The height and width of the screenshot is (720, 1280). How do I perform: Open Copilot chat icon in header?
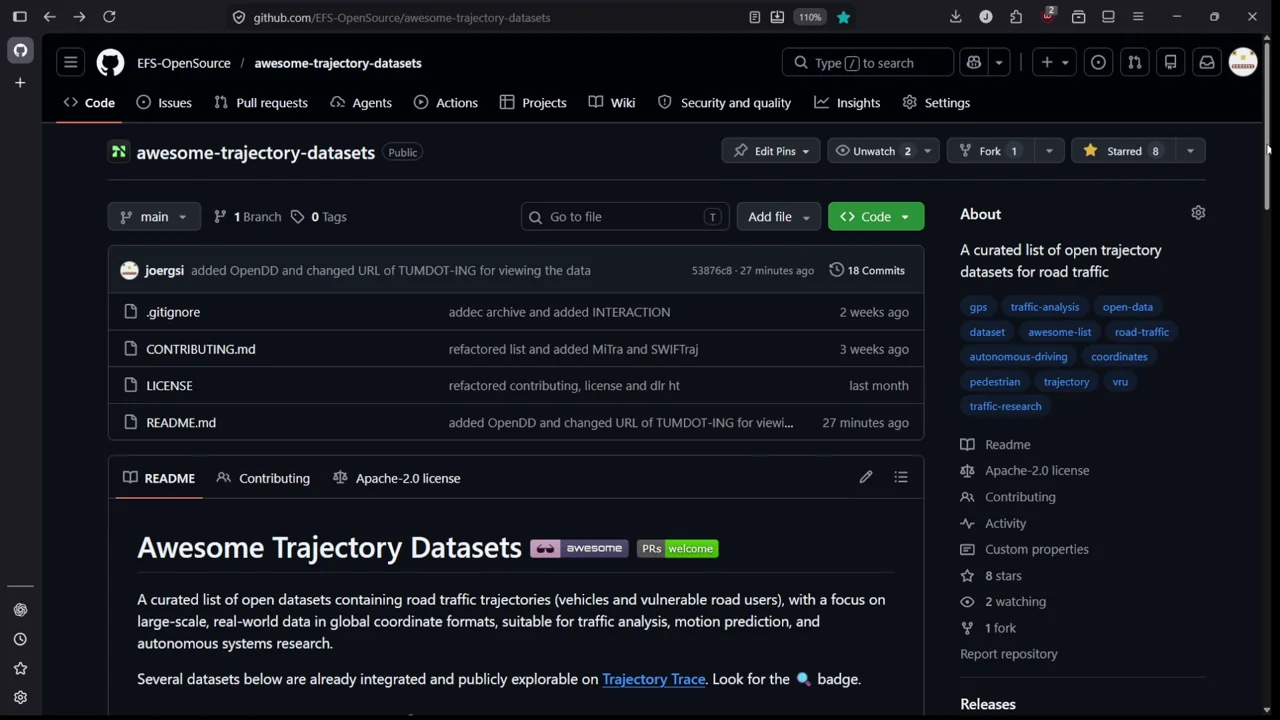point(974,63)
